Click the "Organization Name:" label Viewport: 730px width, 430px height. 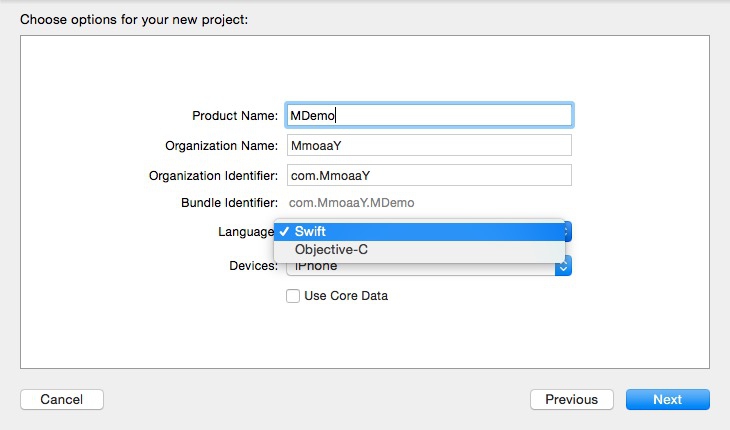point(221,146)
